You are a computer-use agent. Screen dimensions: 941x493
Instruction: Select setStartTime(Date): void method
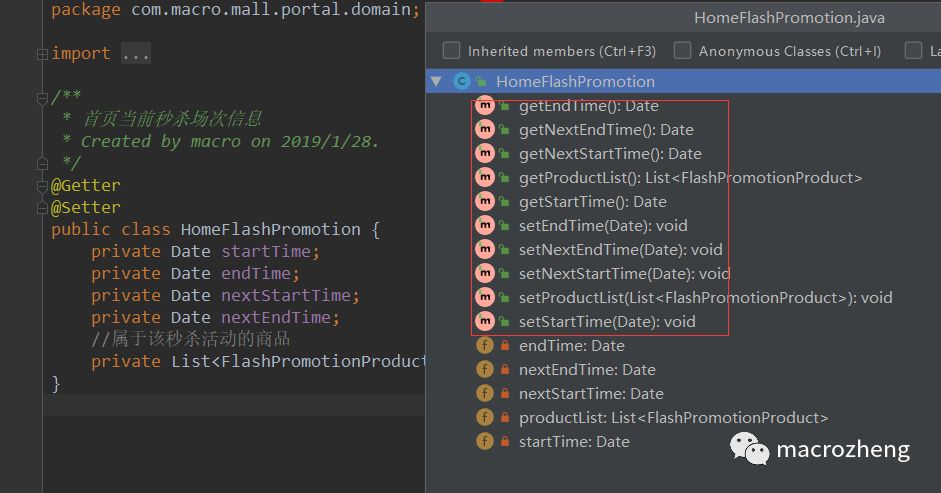pos(607,322)
